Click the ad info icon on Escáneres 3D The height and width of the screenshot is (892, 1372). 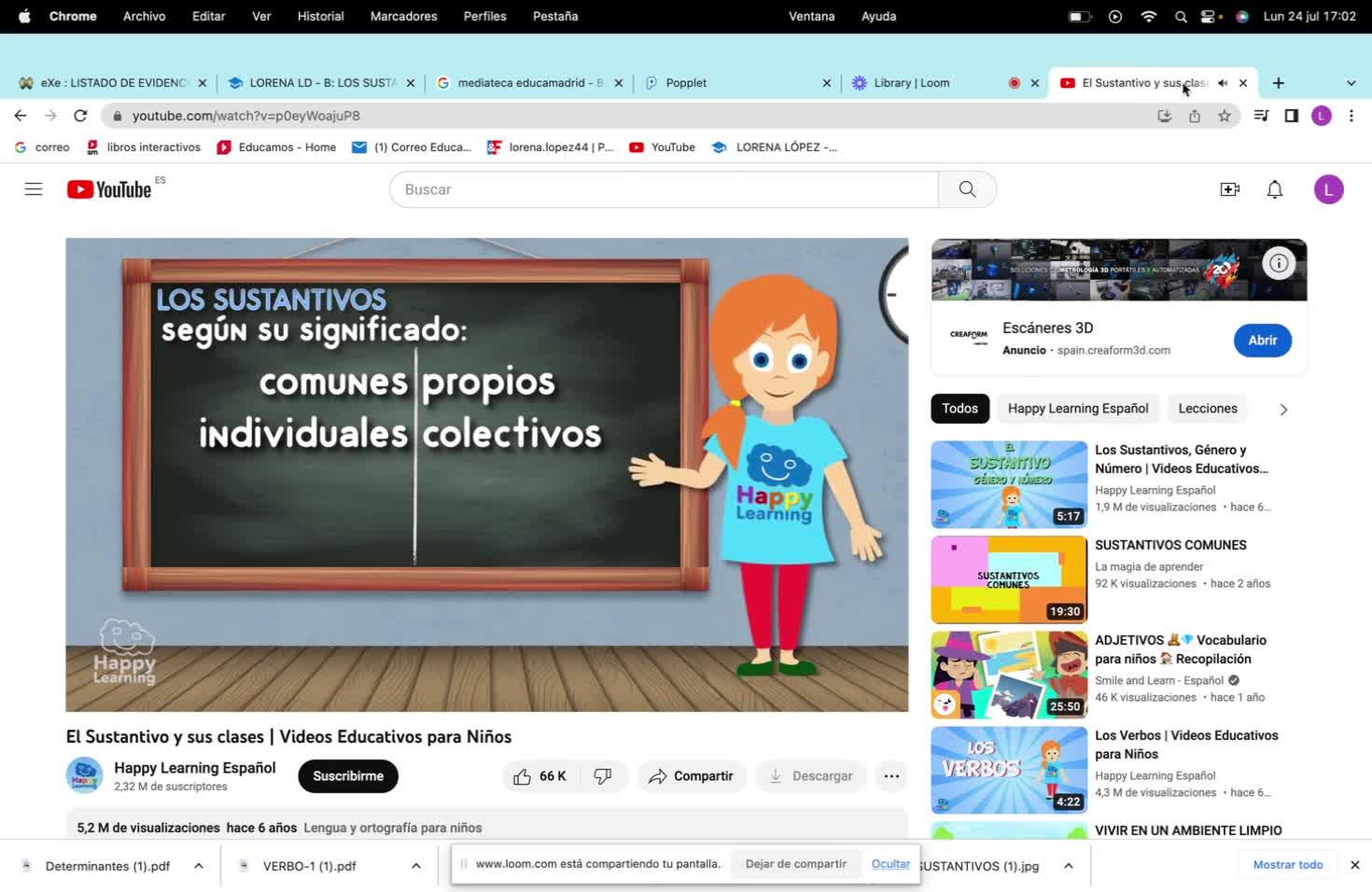tap(1279, 263)
